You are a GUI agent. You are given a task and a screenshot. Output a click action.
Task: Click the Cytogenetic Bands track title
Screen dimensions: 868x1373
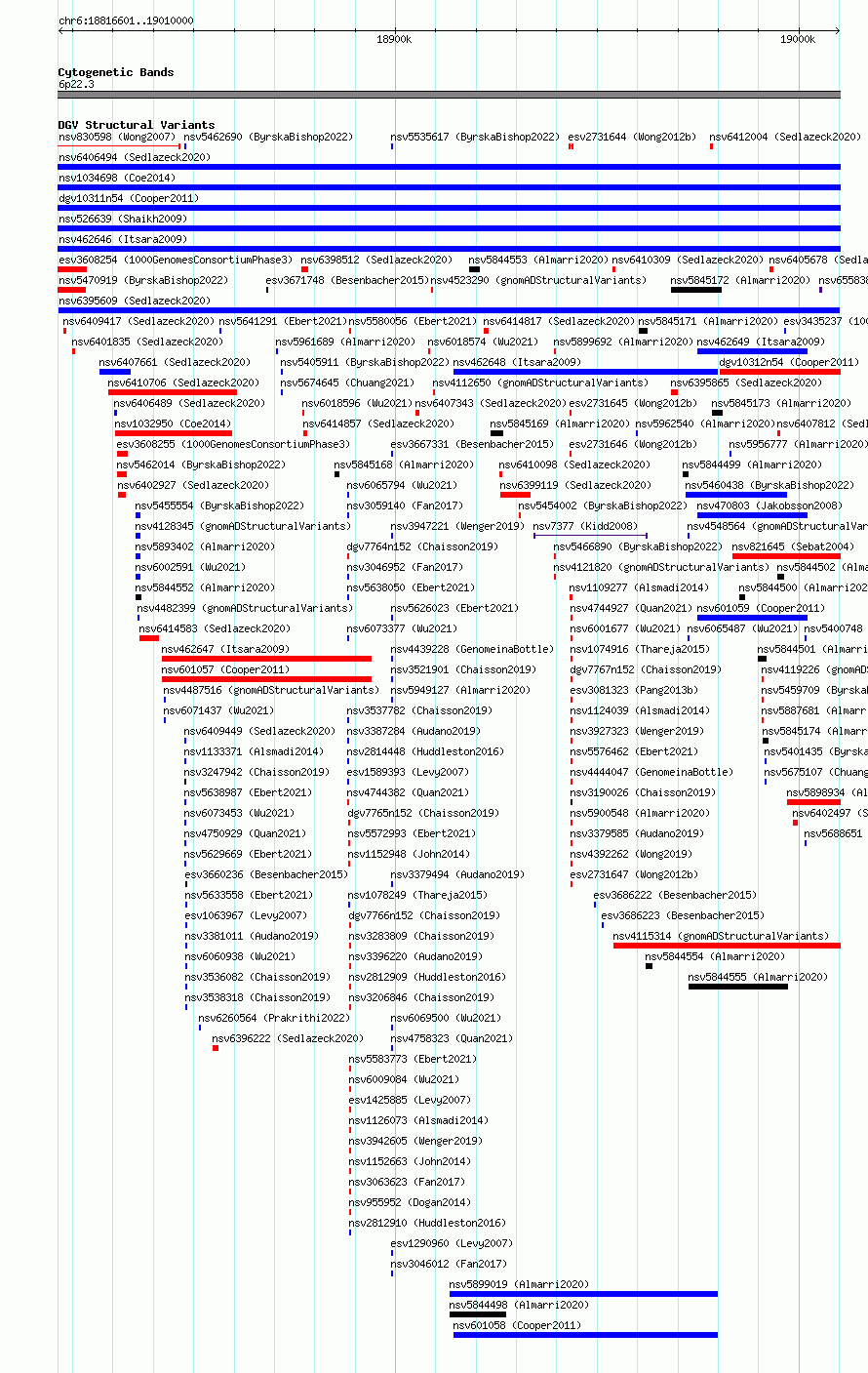coord(116,72)
